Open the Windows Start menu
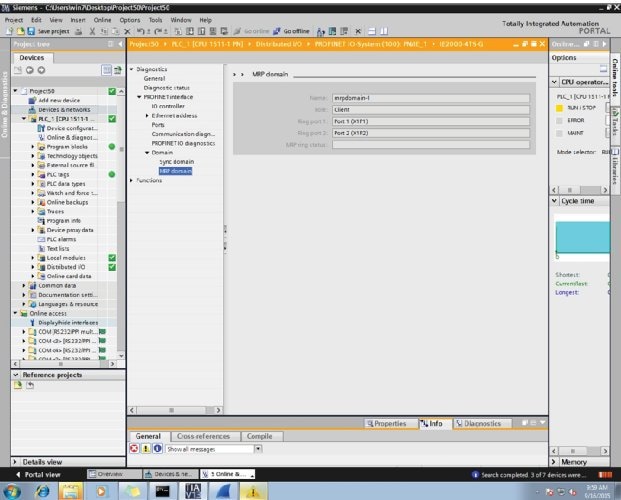 click(11, 492)
